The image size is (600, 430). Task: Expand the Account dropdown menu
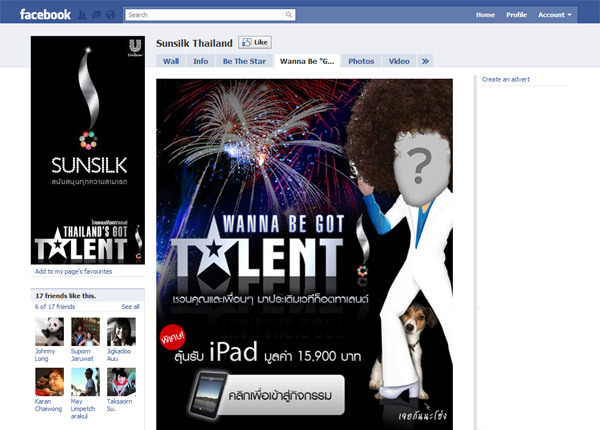click(554, 15)
